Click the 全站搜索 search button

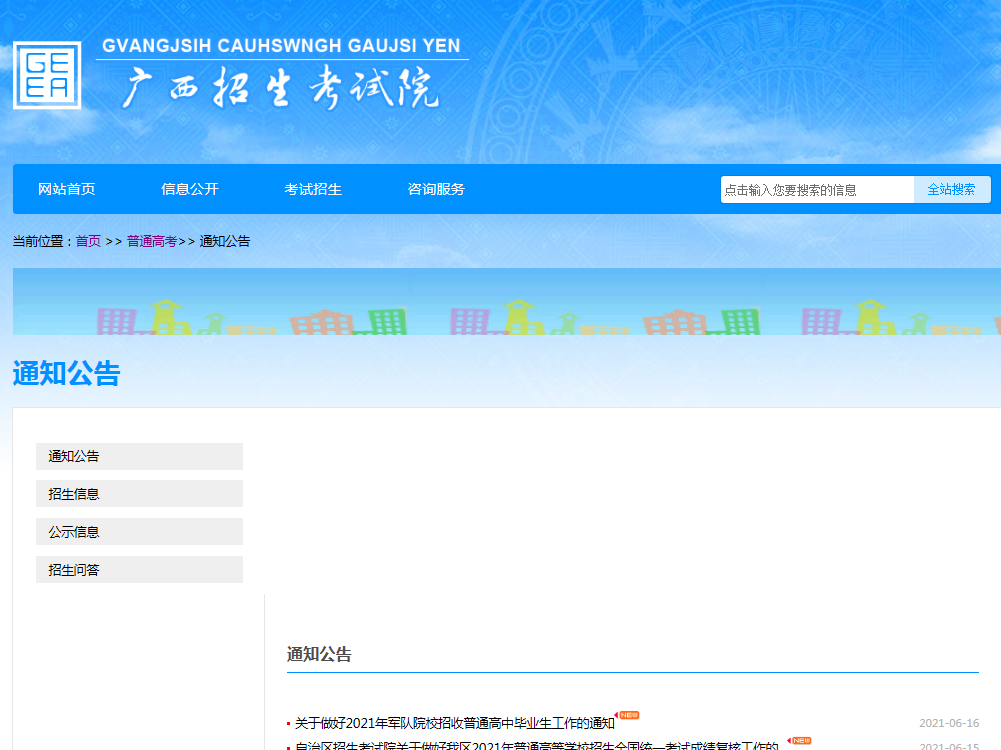click(951, 189)
